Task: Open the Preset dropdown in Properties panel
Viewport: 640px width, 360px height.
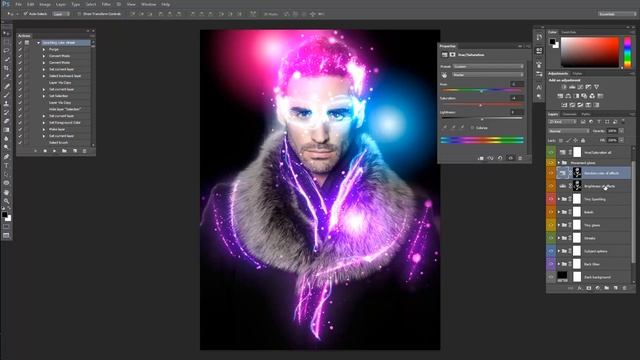Action: click(x=488, y=66)
